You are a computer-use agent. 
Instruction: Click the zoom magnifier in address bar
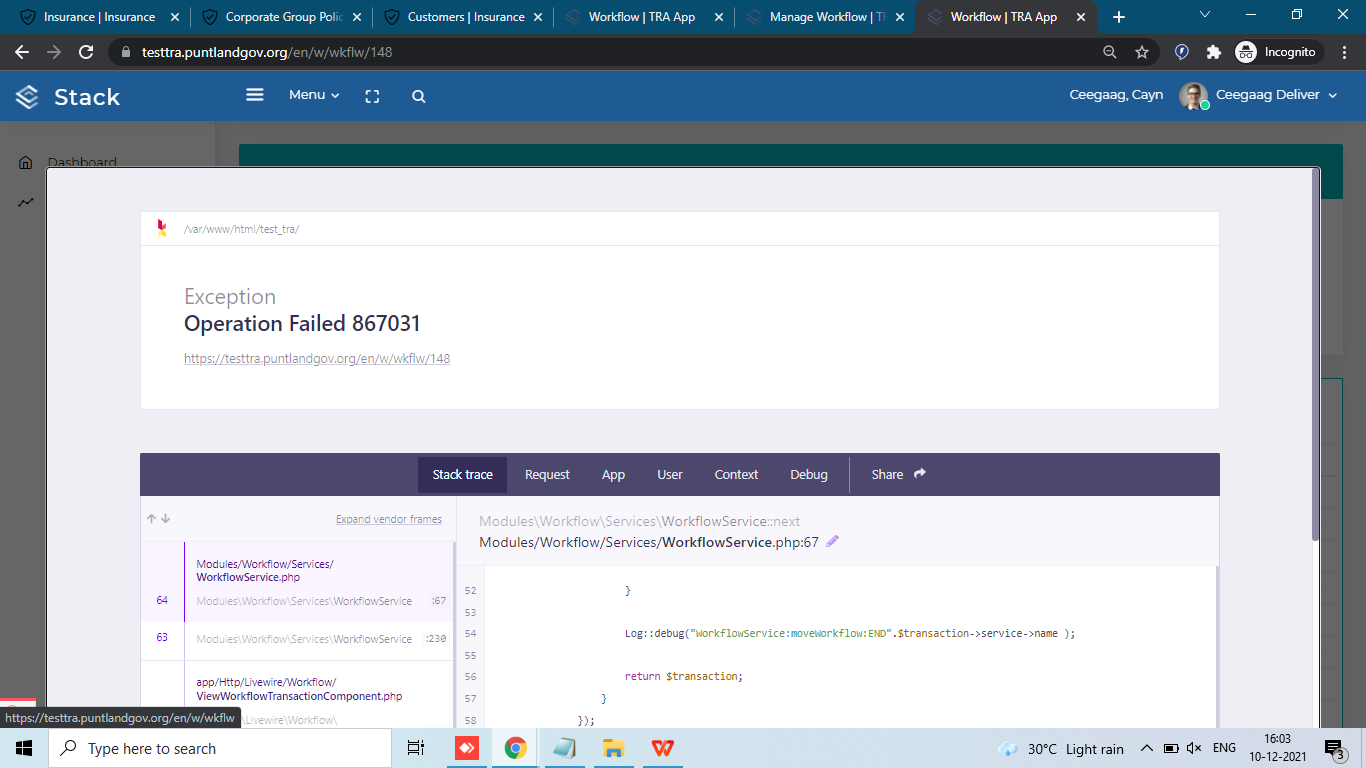(1110, 52)
